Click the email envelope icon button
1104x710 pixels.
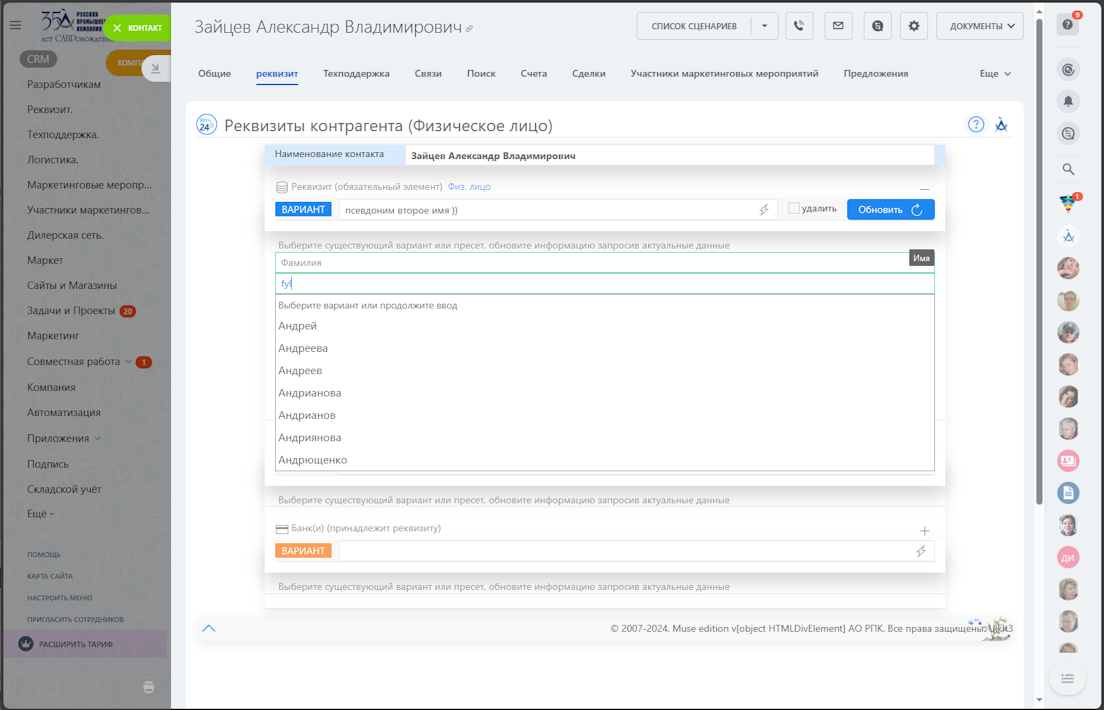(838, 26)
